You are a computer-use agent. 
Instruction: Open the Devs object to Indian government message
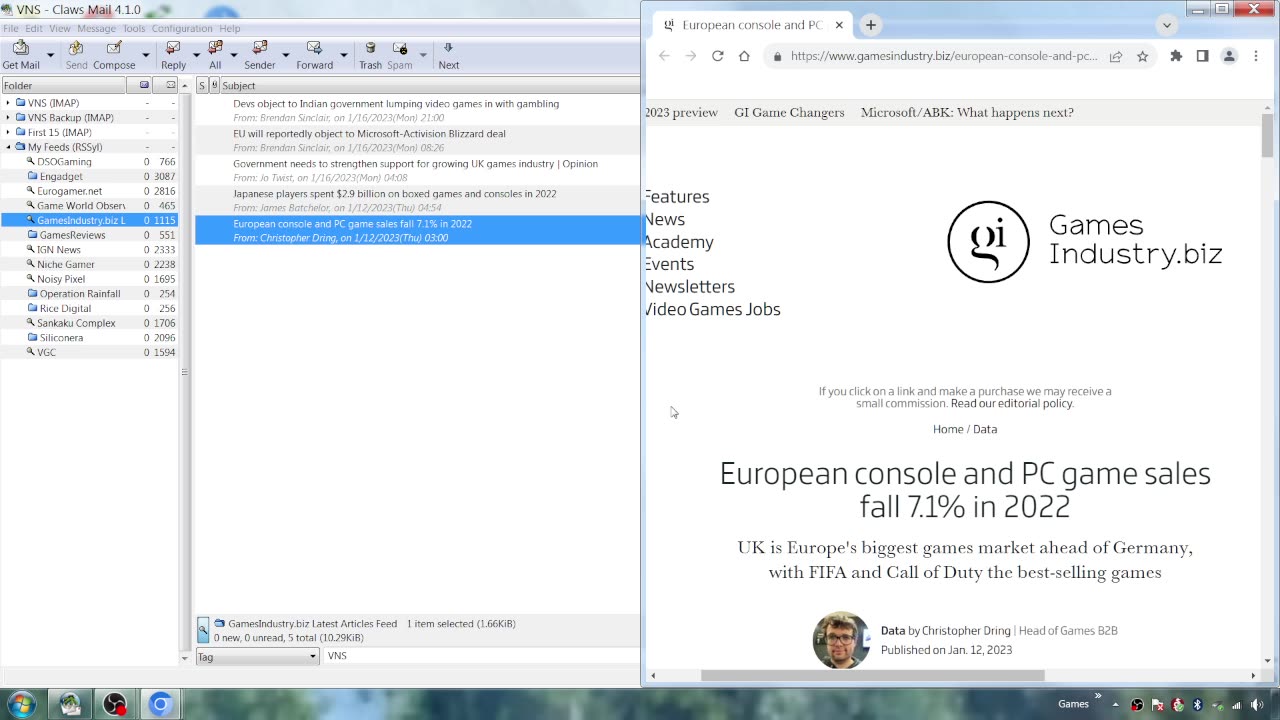[418, 110]
